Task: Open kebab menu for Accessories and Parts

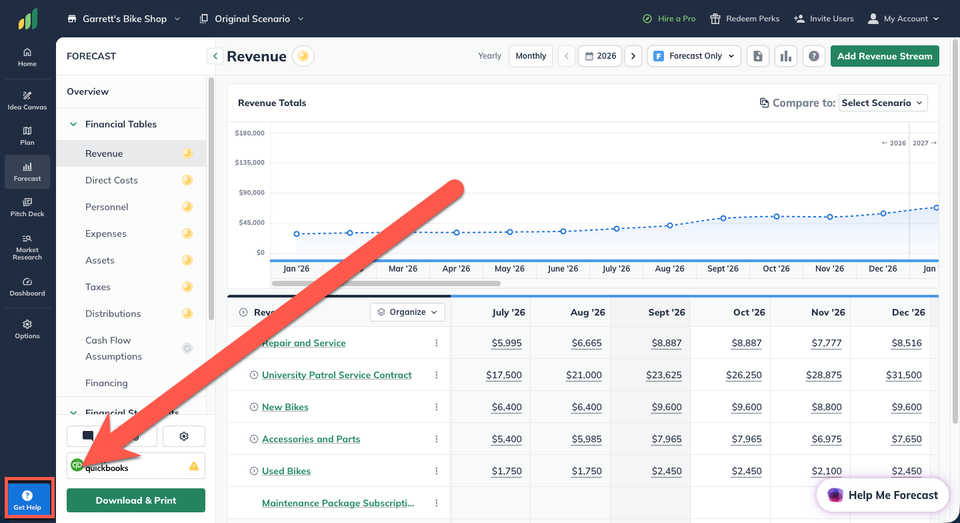Action: pyautogui.click(x=437, y=438)
